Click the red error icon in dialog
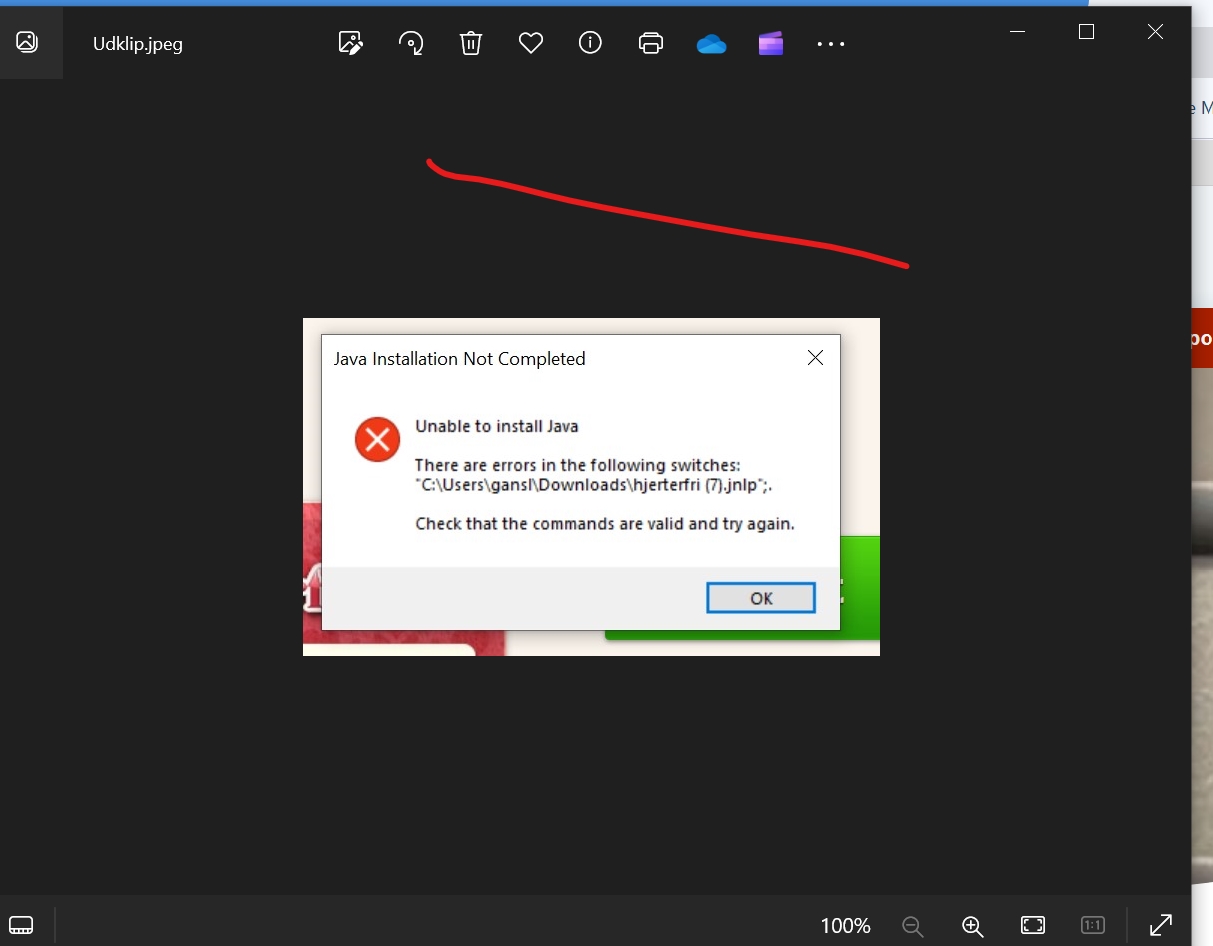Viewport: 1213px width, 946px height. tap(377, 439)
